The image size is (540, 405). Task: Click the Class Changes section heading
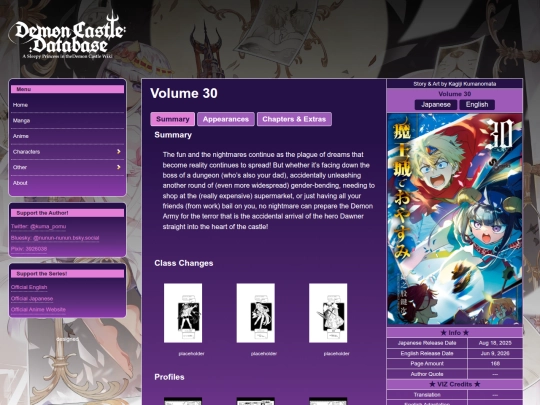click(184, 263)
